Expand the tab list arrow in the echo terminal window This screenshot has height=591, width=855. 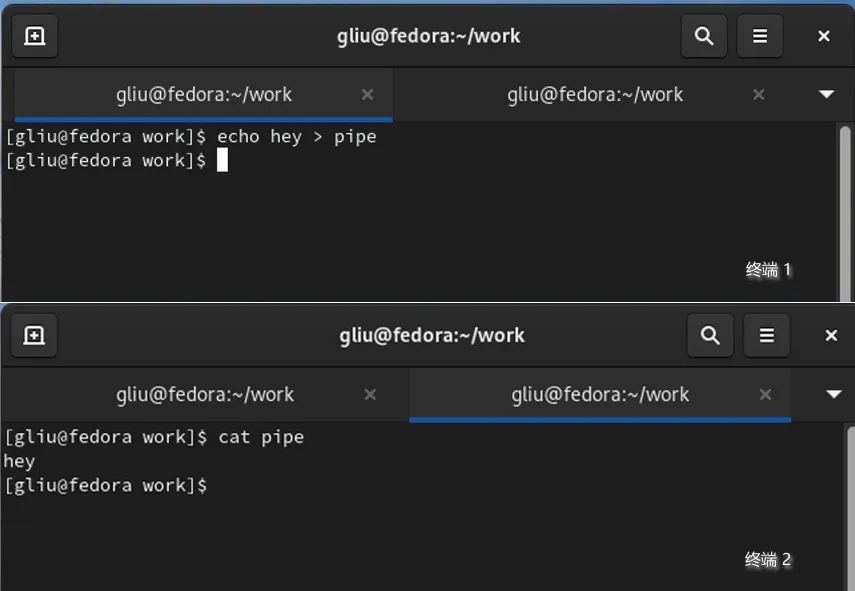[826, 95]
